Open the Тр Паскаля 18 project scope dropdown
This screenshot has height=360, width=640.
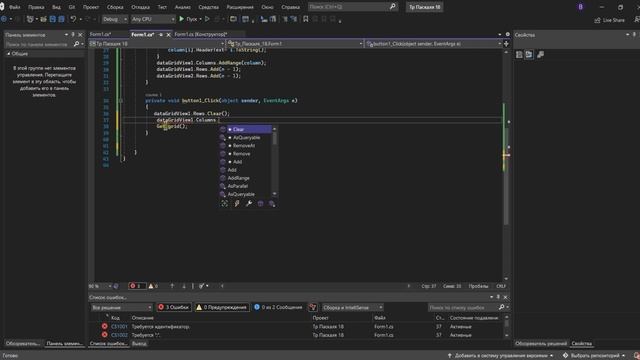(x=157, y=44)
